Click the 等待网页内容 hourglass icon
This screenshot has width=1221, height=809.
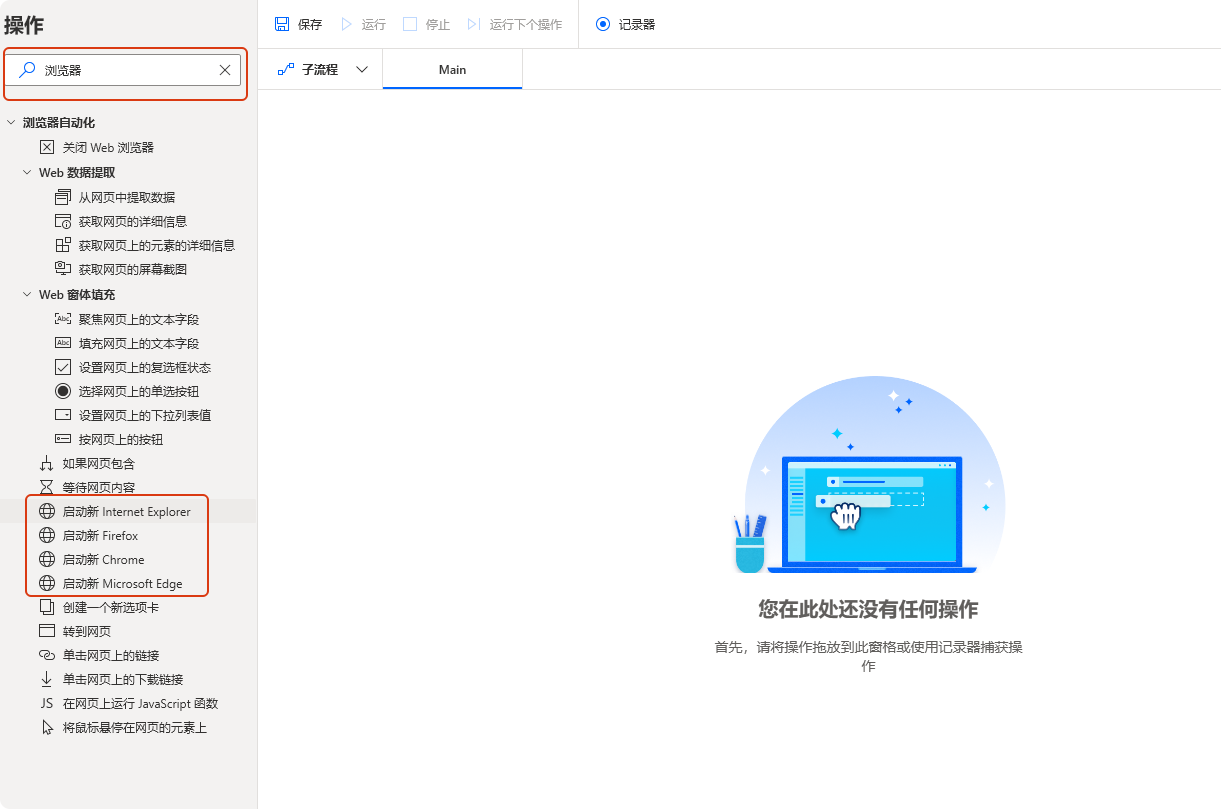(x=47, y=487)
